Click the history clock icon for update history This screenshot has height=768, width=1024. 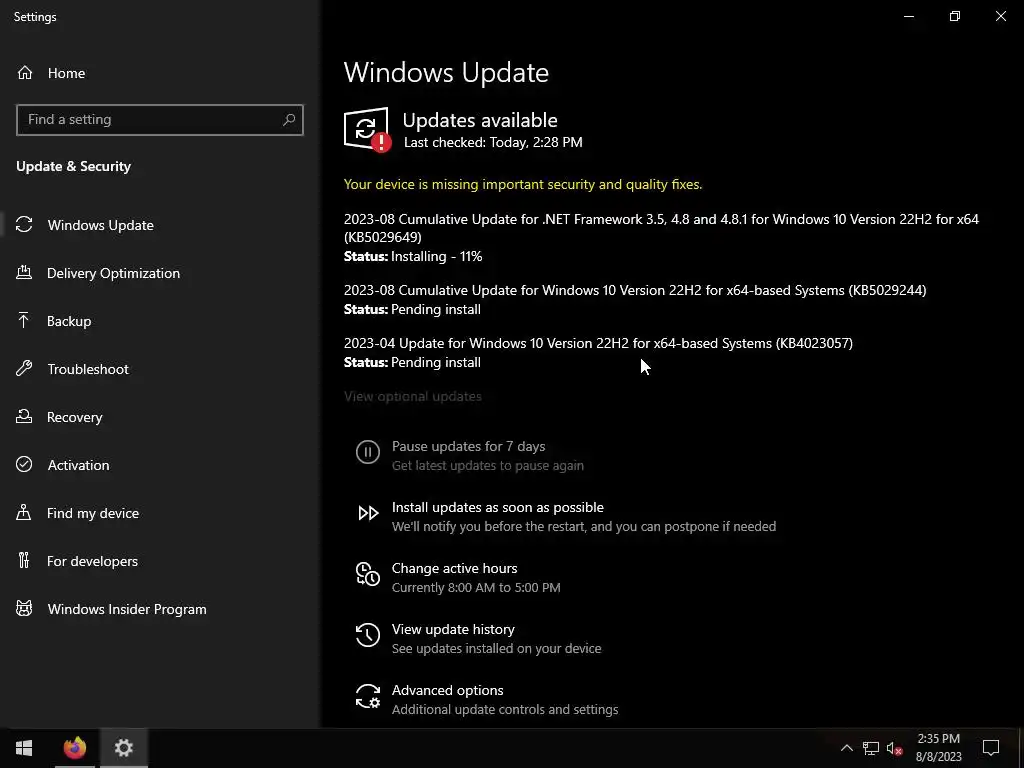tap(368, 635)
